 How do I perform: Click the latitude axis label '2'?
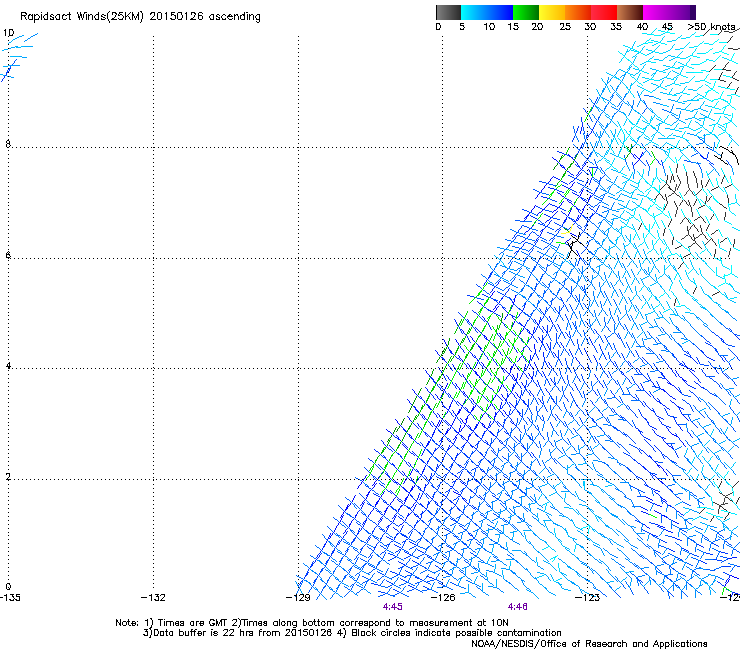[x=8, y=476]
